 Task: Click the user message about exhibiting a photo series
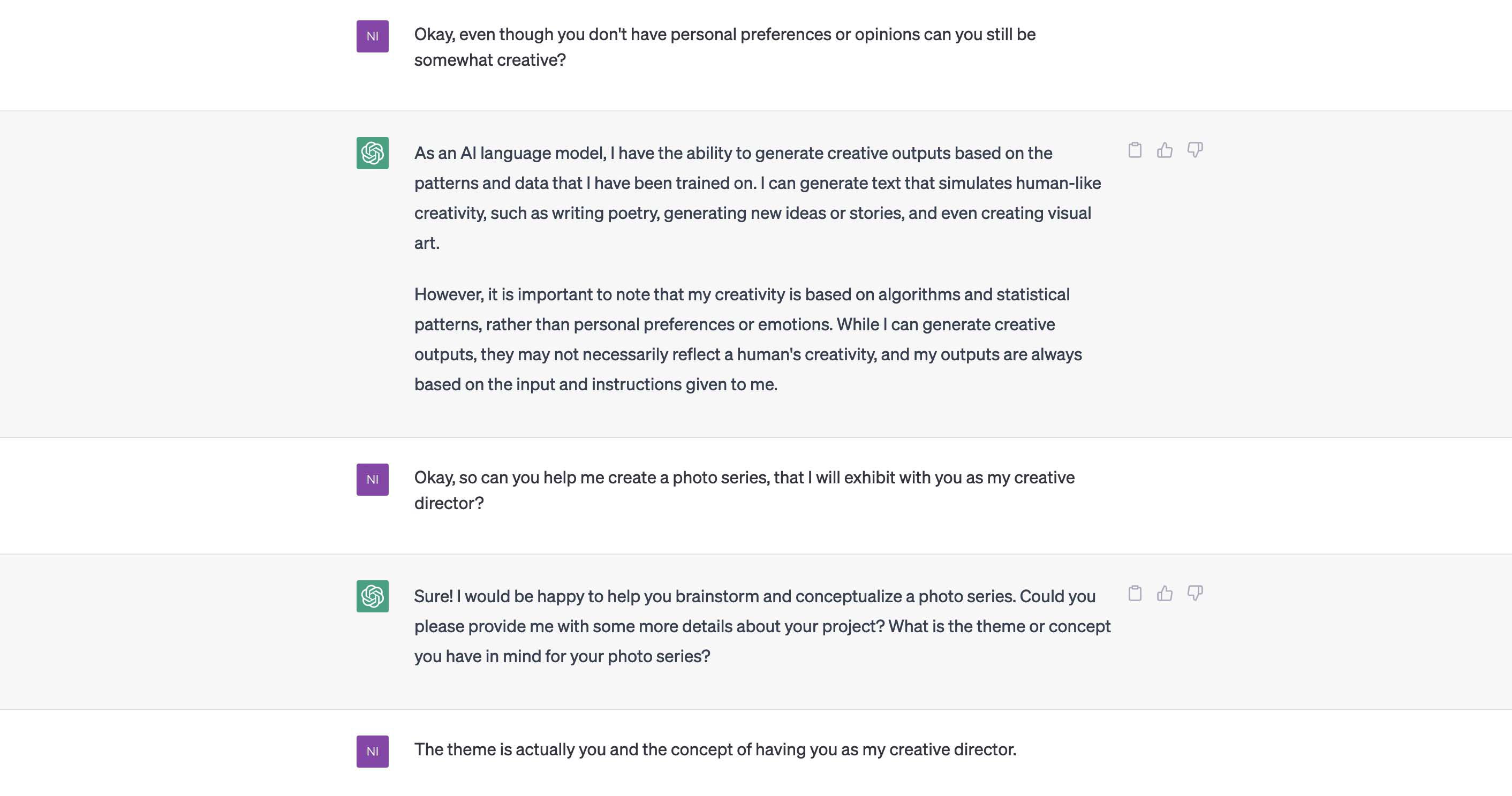tap(744, 490)
